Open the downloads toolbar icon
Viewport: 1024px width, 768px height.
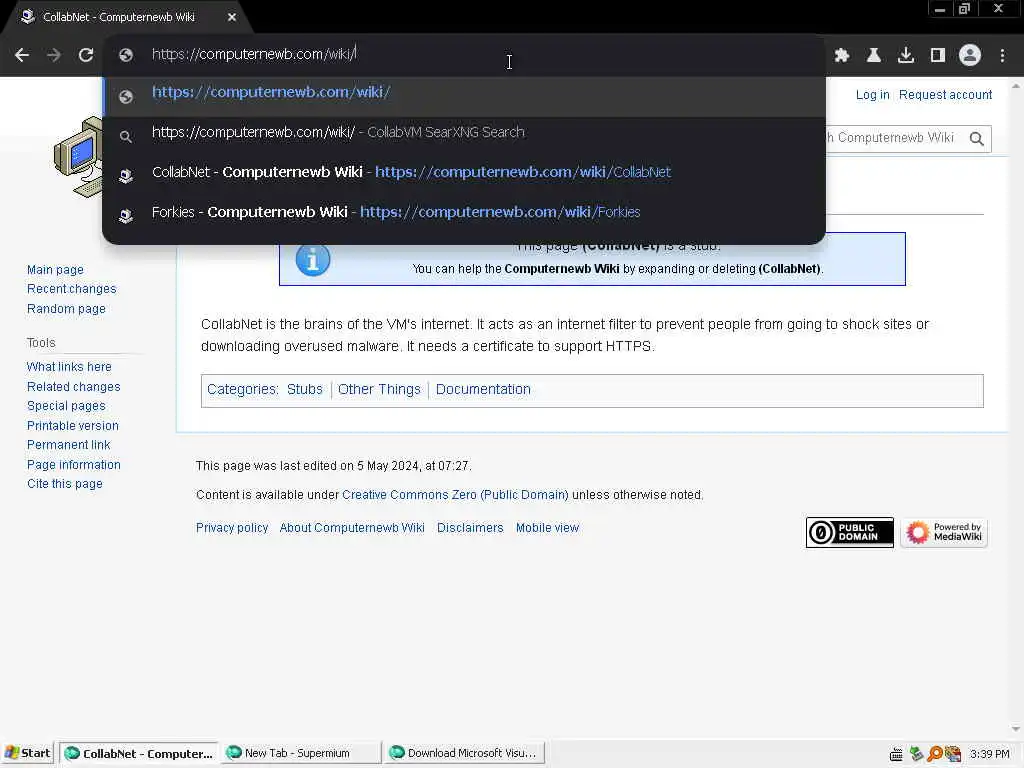(906, 55)
